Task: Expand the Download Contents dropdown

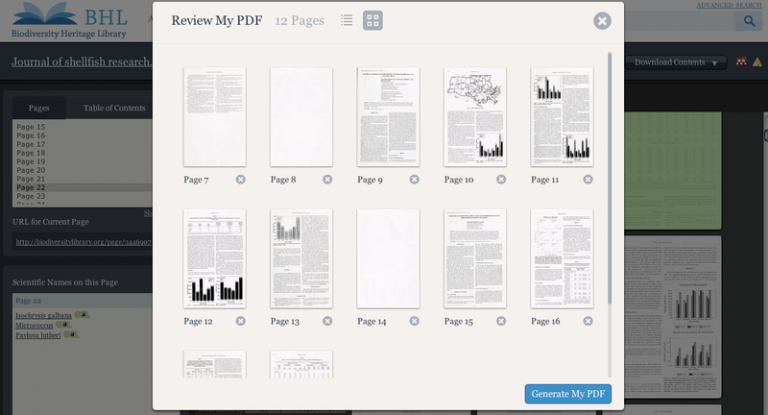Action: [x=675, y=62]
